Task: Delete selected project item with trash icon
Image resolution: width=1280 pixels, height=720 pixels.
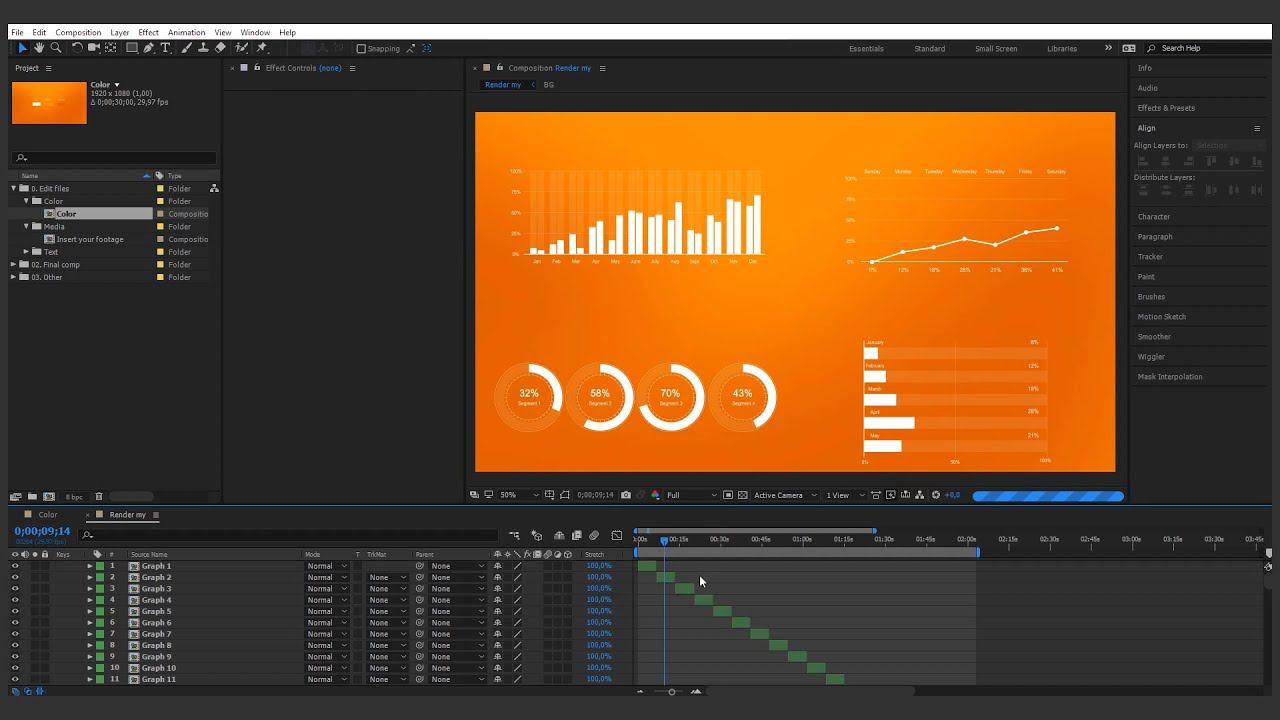Action: [98, 497]
